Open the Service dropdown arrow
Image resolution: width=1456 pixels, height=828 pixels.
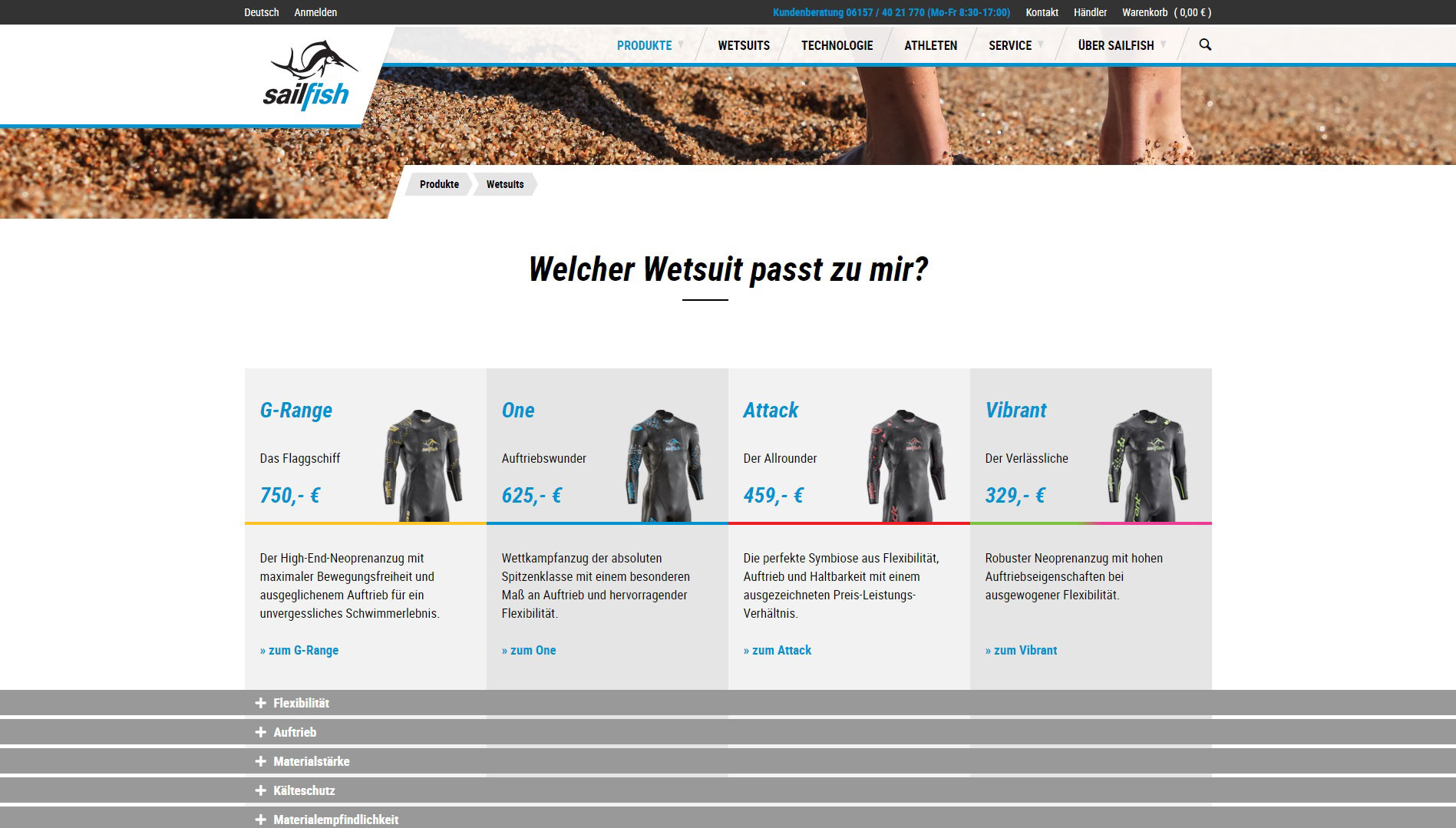pyautogui.click(x=1041, y=45)
